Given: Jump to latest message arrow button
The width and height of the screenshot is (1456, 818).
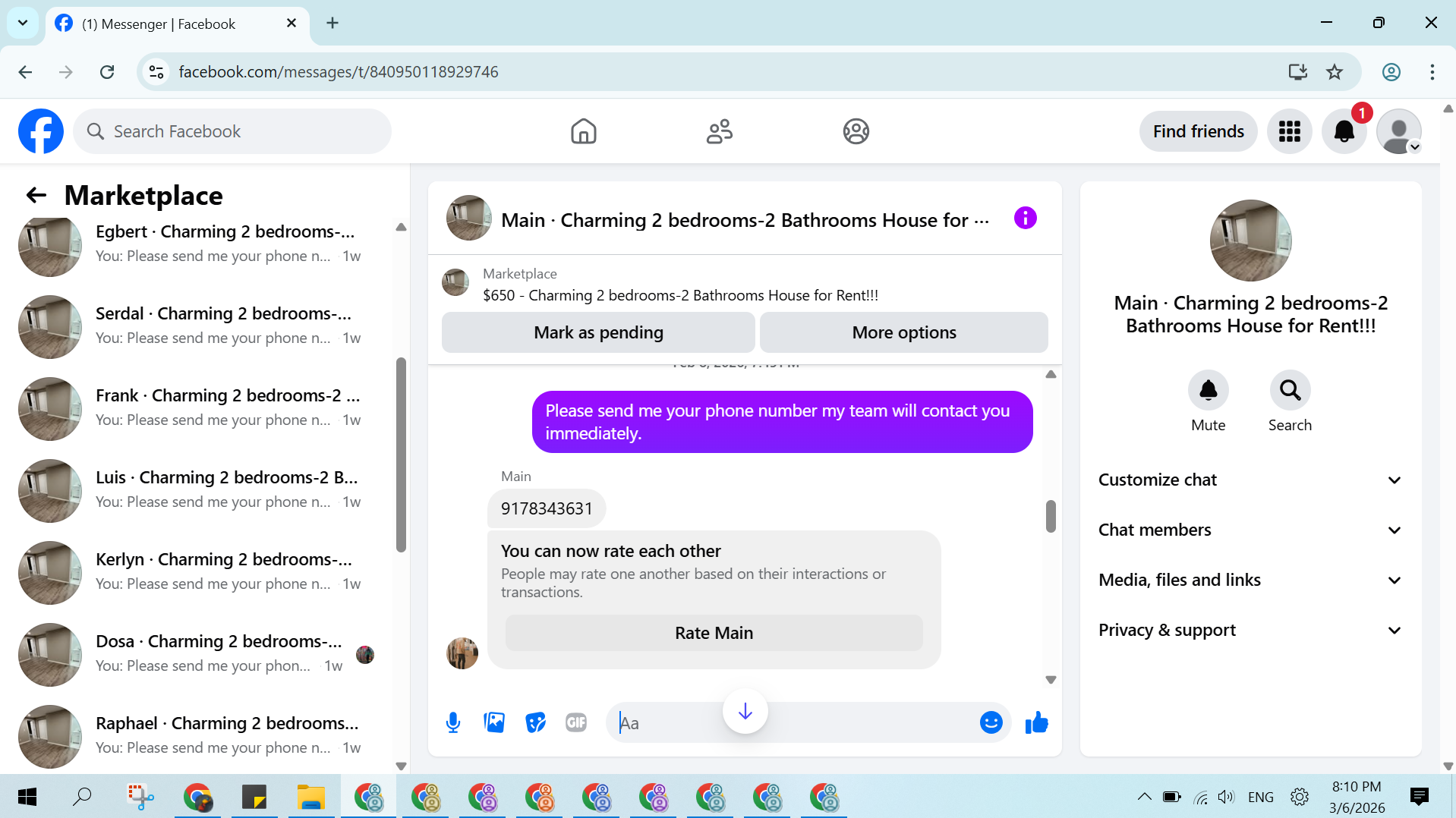Looking at the screenshot, I should pos(745,711).
